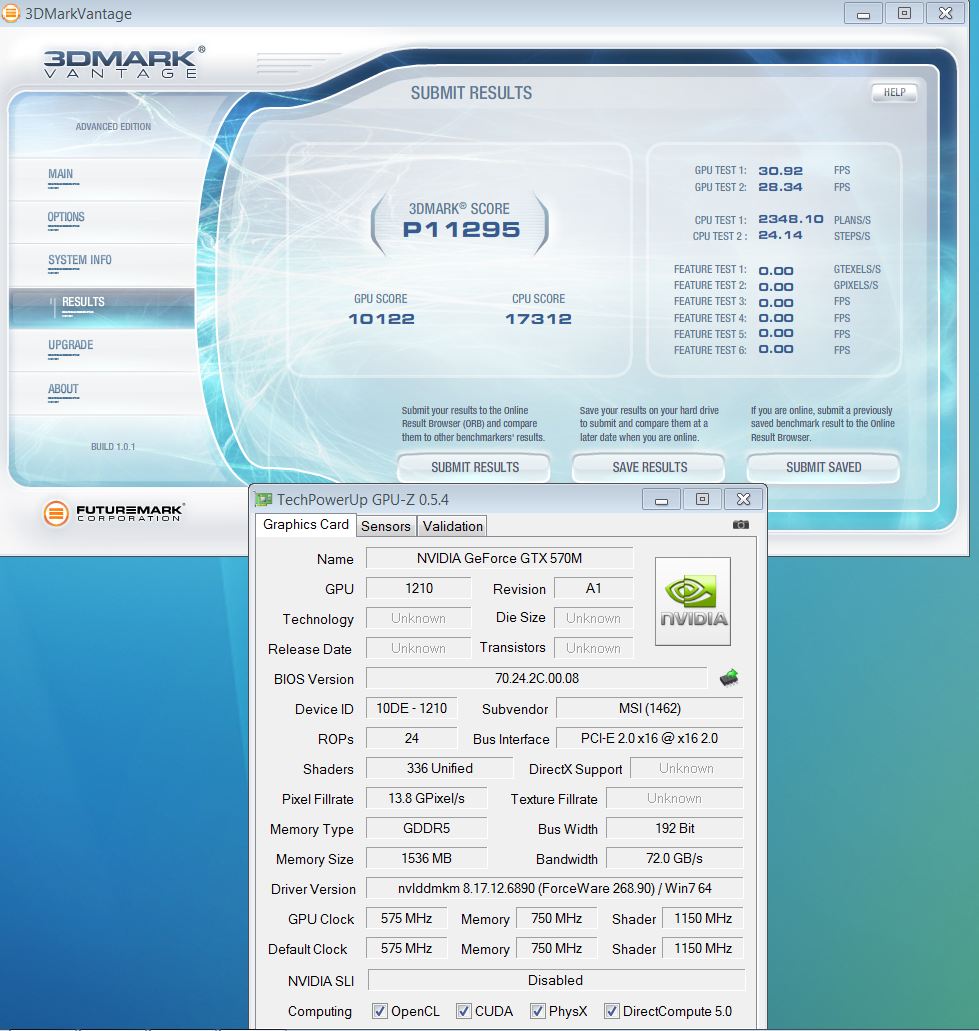Click the Name field showing GeForce GTX 570M
The image size is (979, 1031).
coord(500,558)
